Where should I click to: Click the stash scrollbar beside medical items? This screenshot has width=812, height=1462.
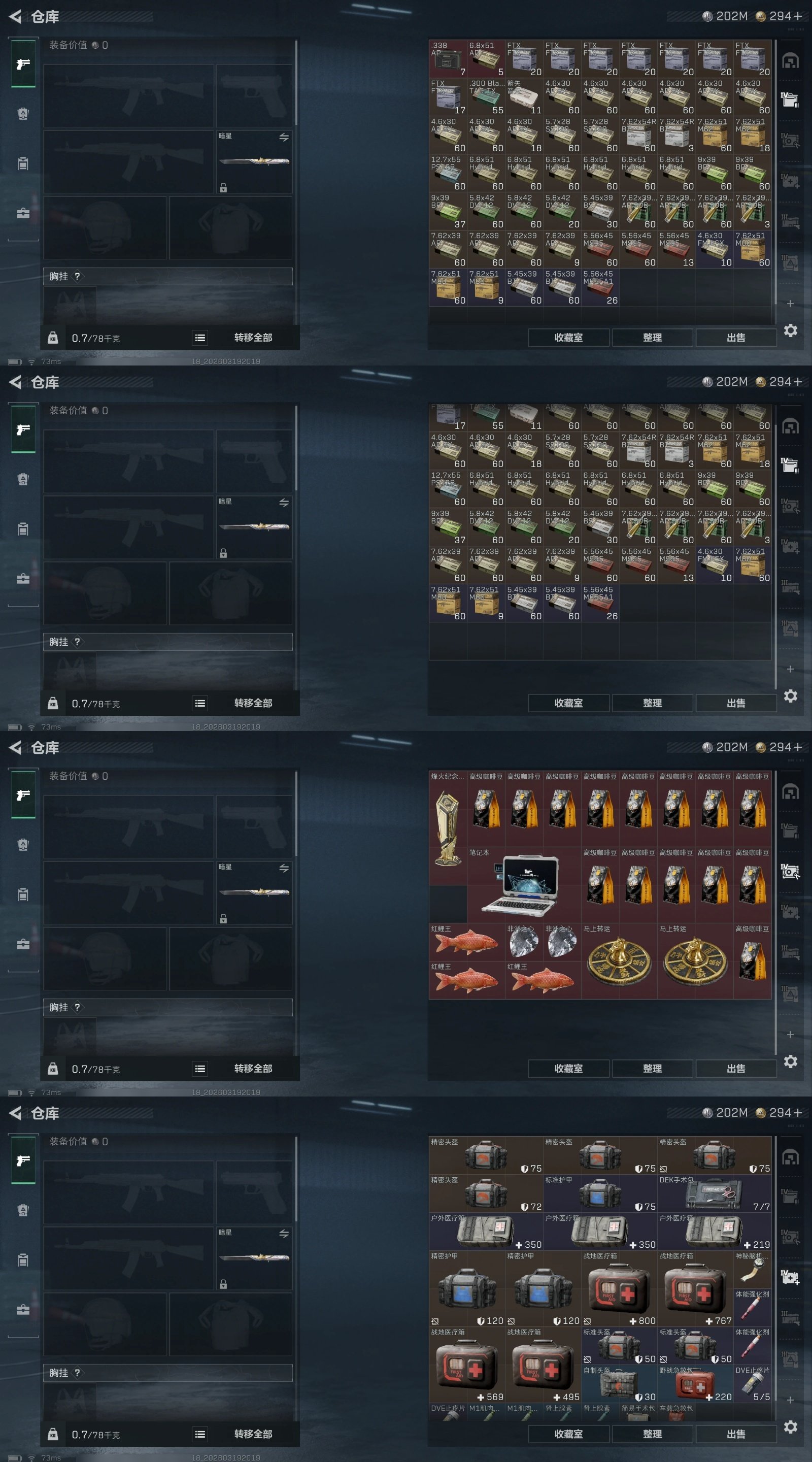[x=775, y=1277]
